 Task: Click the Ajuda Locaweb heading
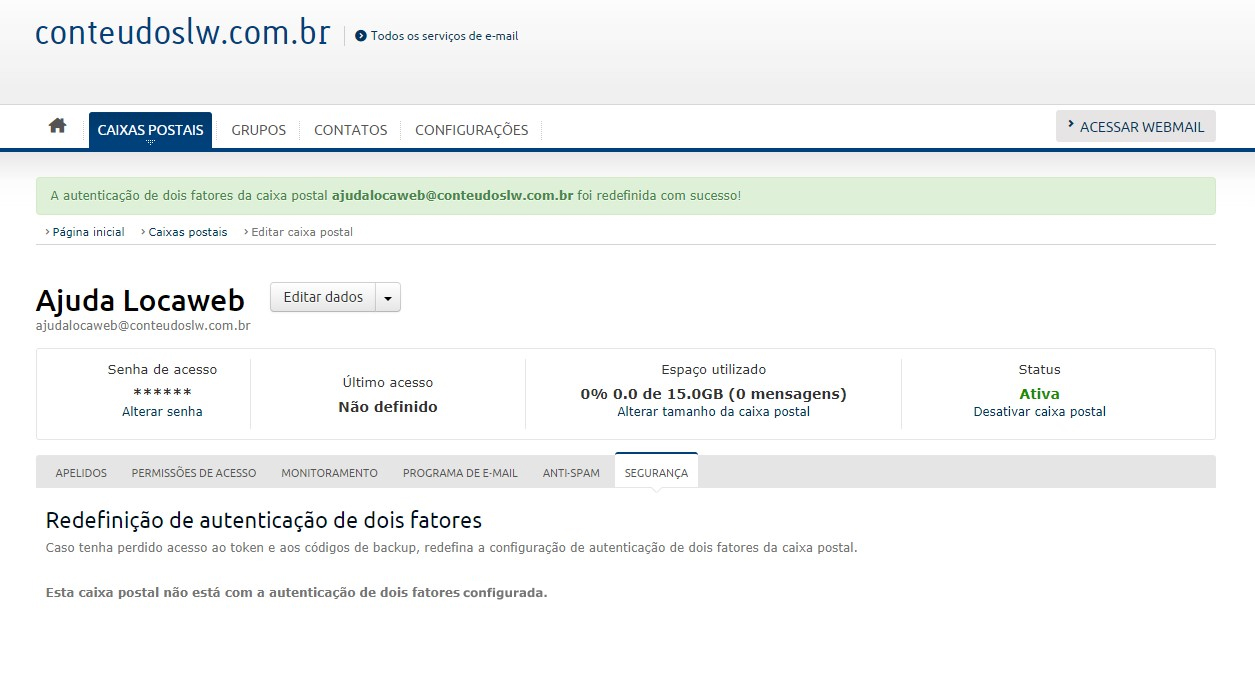tap(140, 300)
